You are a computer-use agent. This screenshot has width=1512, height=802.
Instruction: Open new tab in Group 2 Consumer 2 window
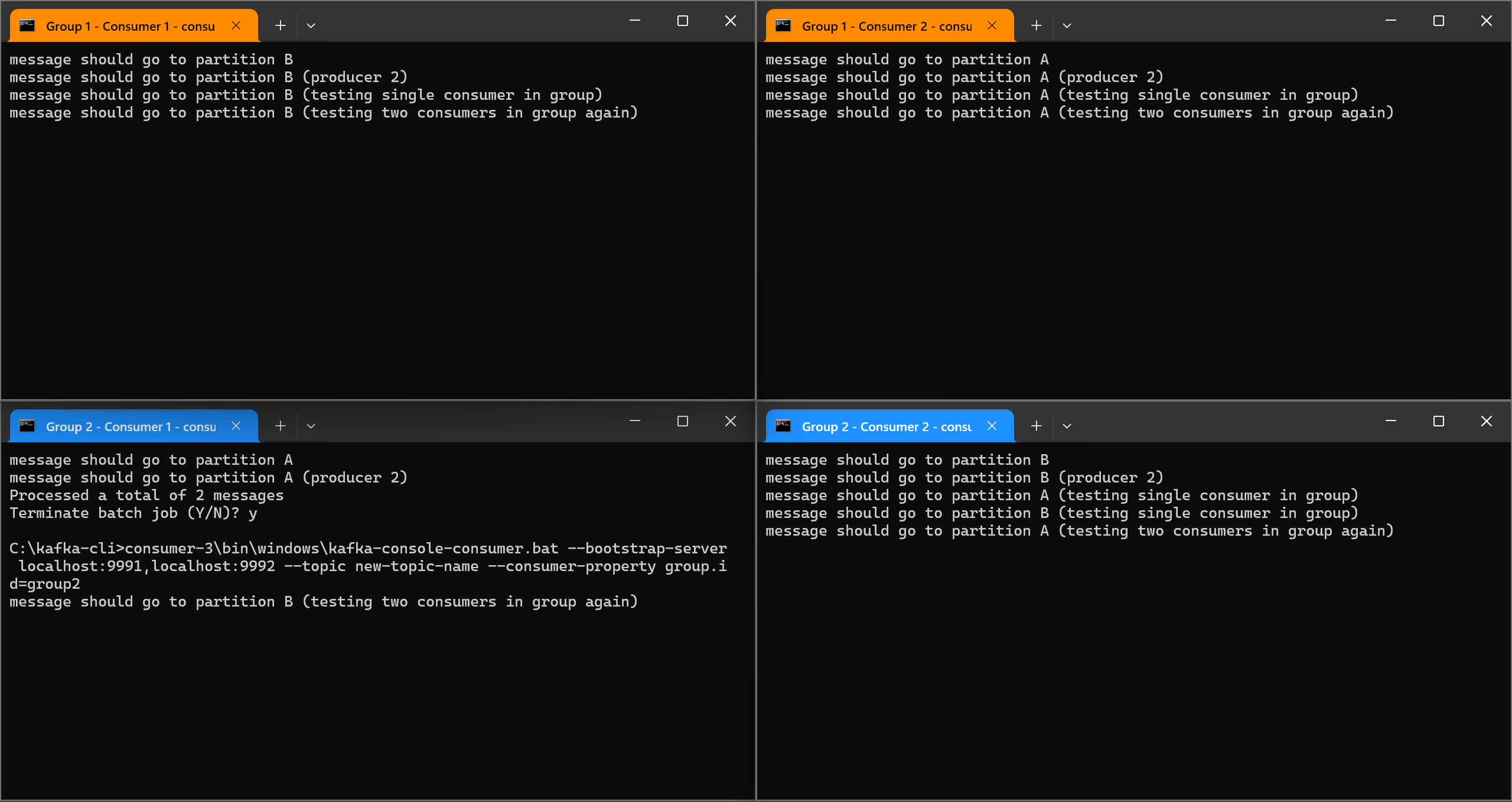(1037, 426)
